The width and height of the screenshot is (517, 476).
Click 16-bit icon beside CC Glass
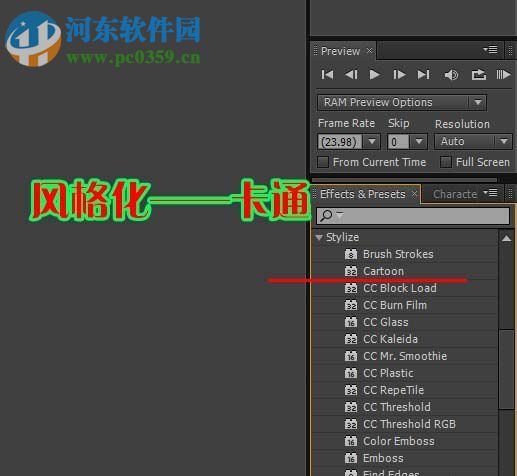point(351,322)
